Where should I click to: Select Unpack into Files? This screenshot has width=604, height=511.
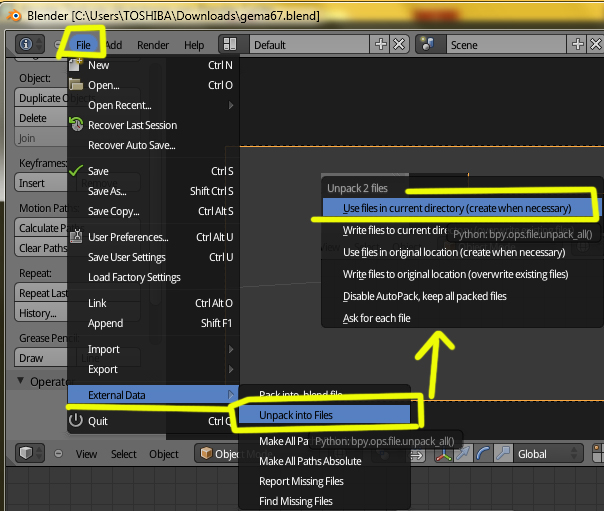[x=324, y=415]
